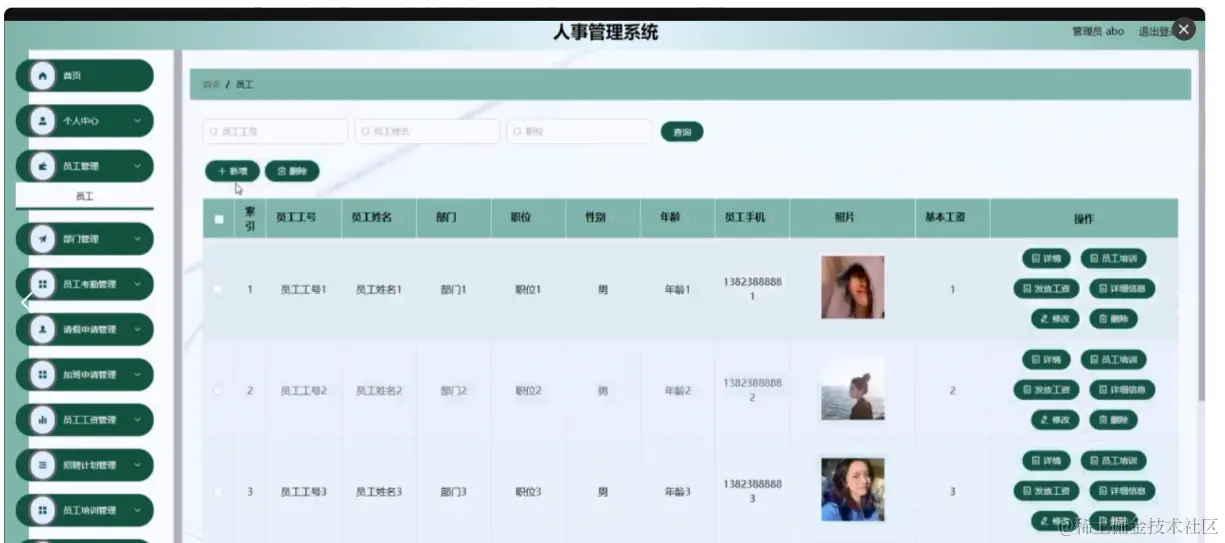Click the round icon beside 员工管理

[x=42, y=166]
